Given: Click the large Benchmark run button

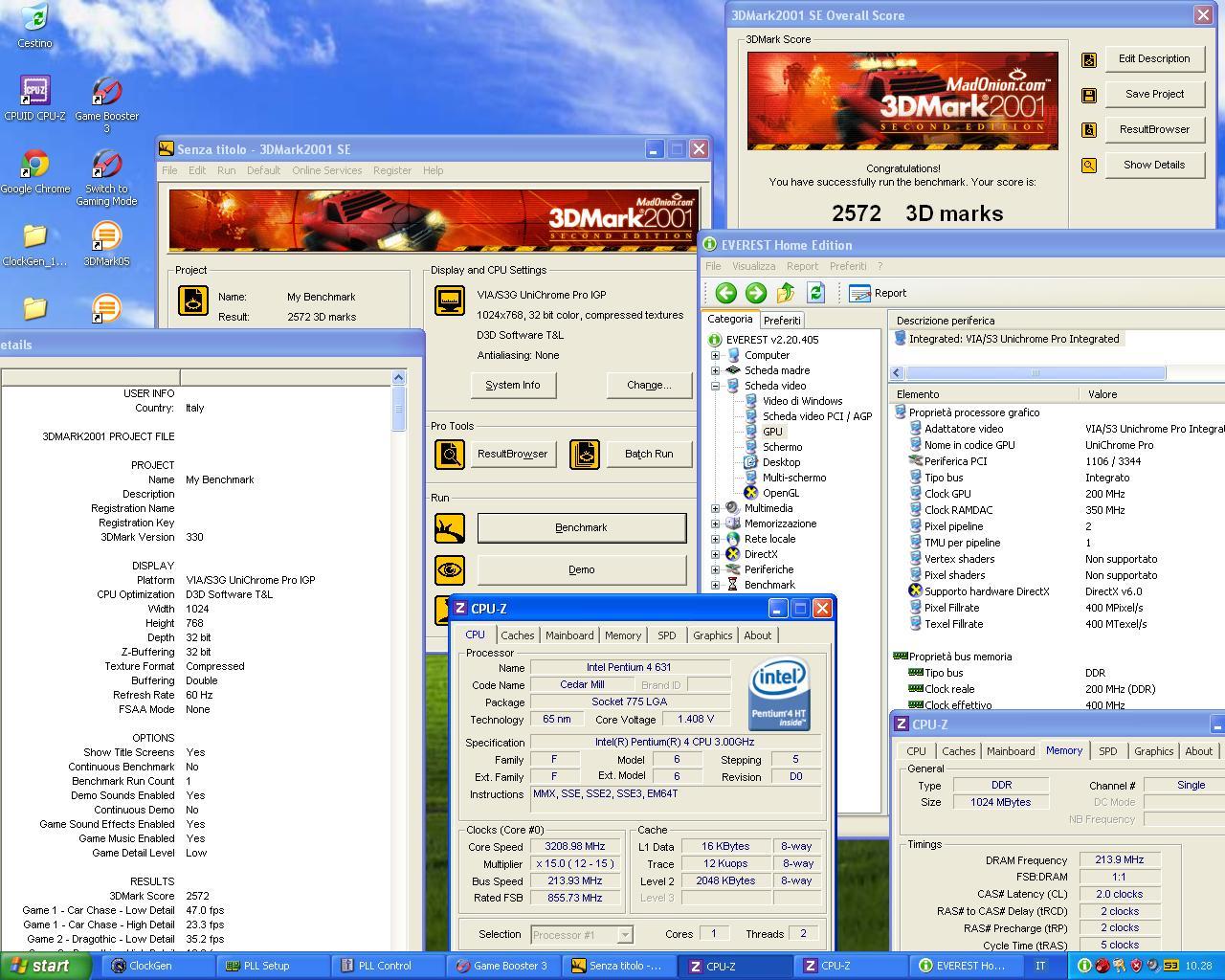Looking at the screenshot, I should pyautogui.click(x=582, y=527).
